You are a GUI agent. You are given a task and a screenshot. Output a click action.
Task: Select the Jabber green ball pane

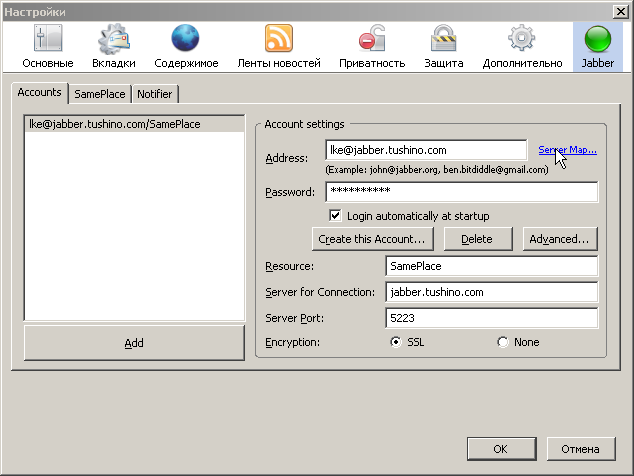tap(598, 47)
